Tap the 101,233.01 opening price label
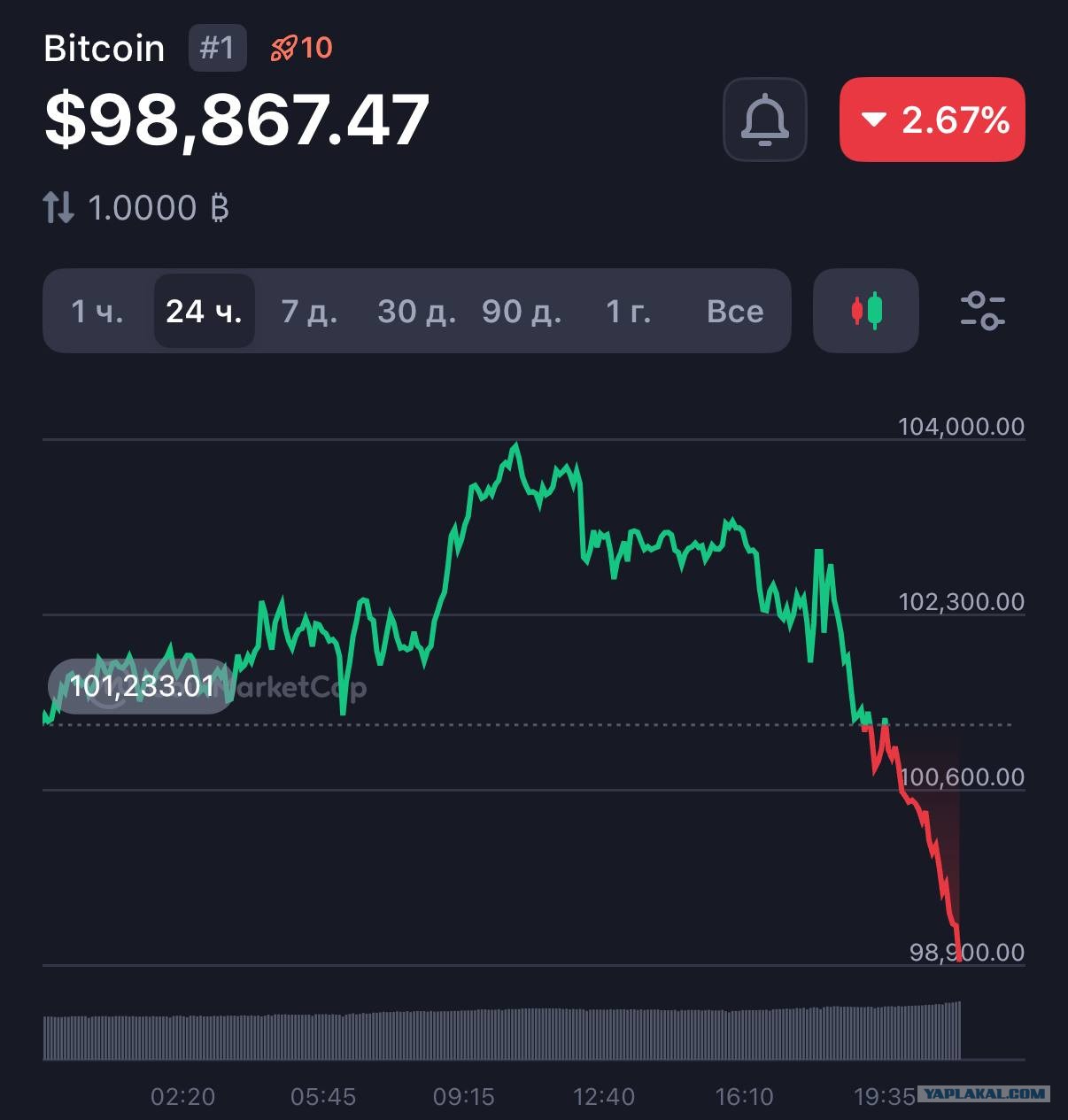 (142, 686)
